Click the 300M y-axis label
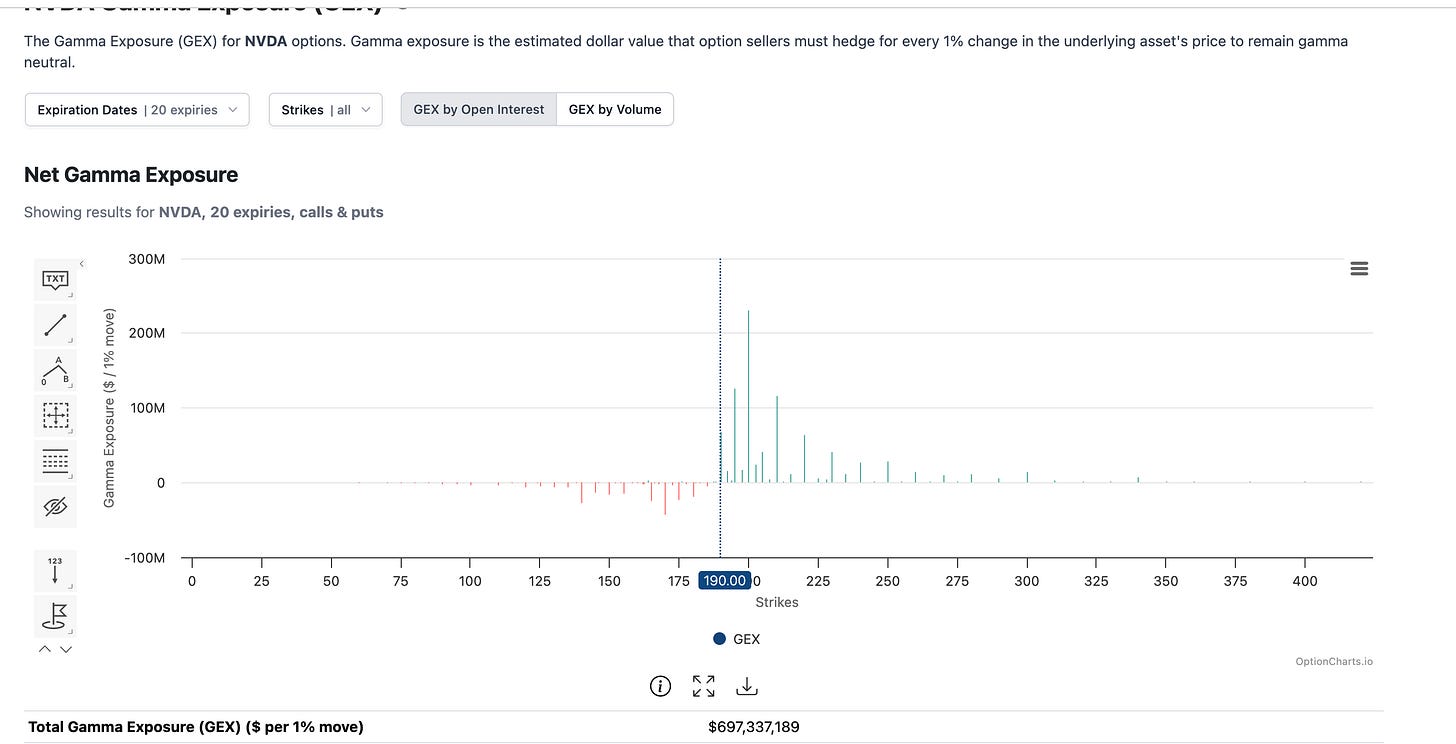1456x744 pixels. (x=147, y=259)
